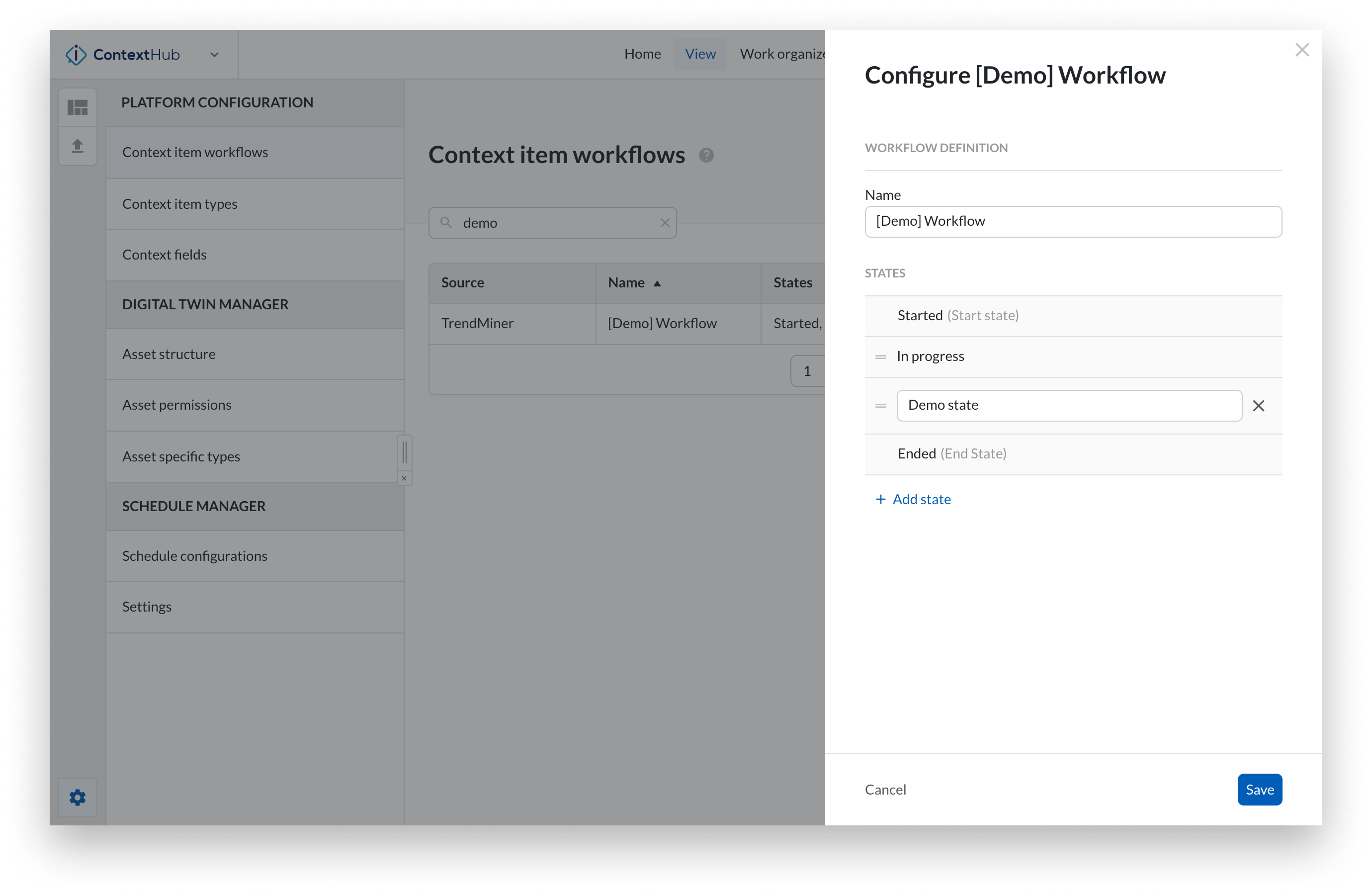Close the Configure Workflow dialog
Image resolution: width=1372 pixels, height=895 pixels.
(1302, 50)
